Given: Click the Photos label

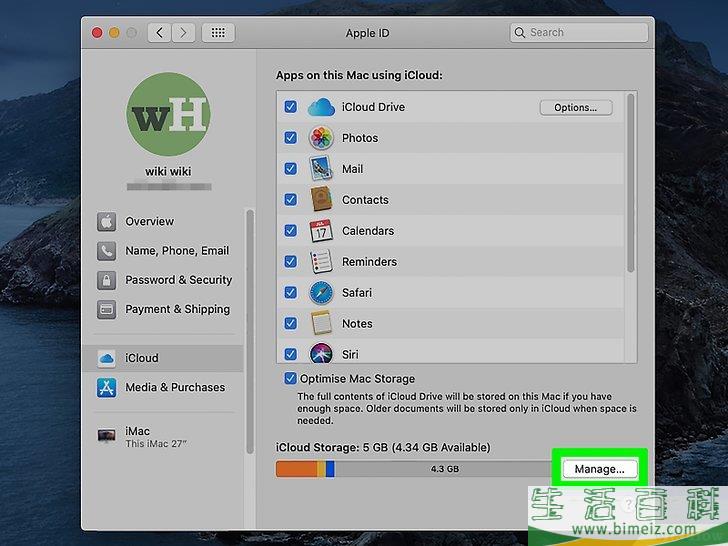Looking at the screenshot, I should pos(360,138).
